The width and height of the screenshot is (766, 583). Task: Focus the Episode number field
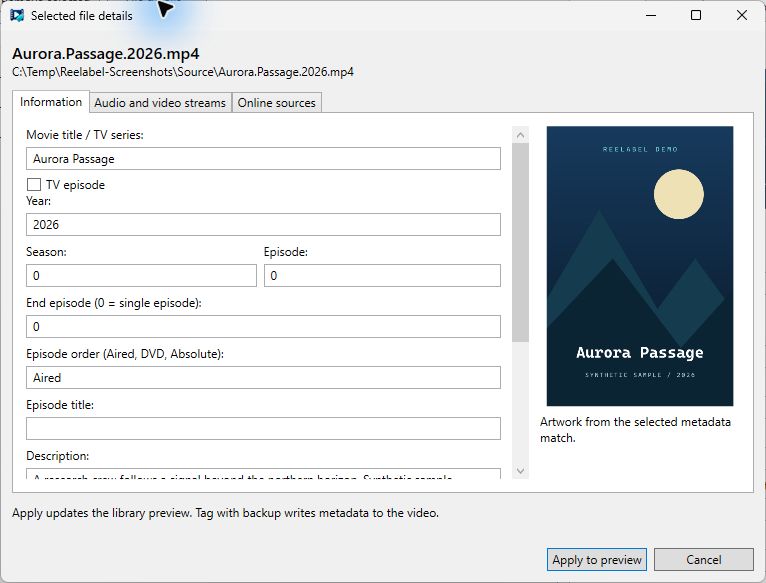pyautogui.click(x=382, y=276)
